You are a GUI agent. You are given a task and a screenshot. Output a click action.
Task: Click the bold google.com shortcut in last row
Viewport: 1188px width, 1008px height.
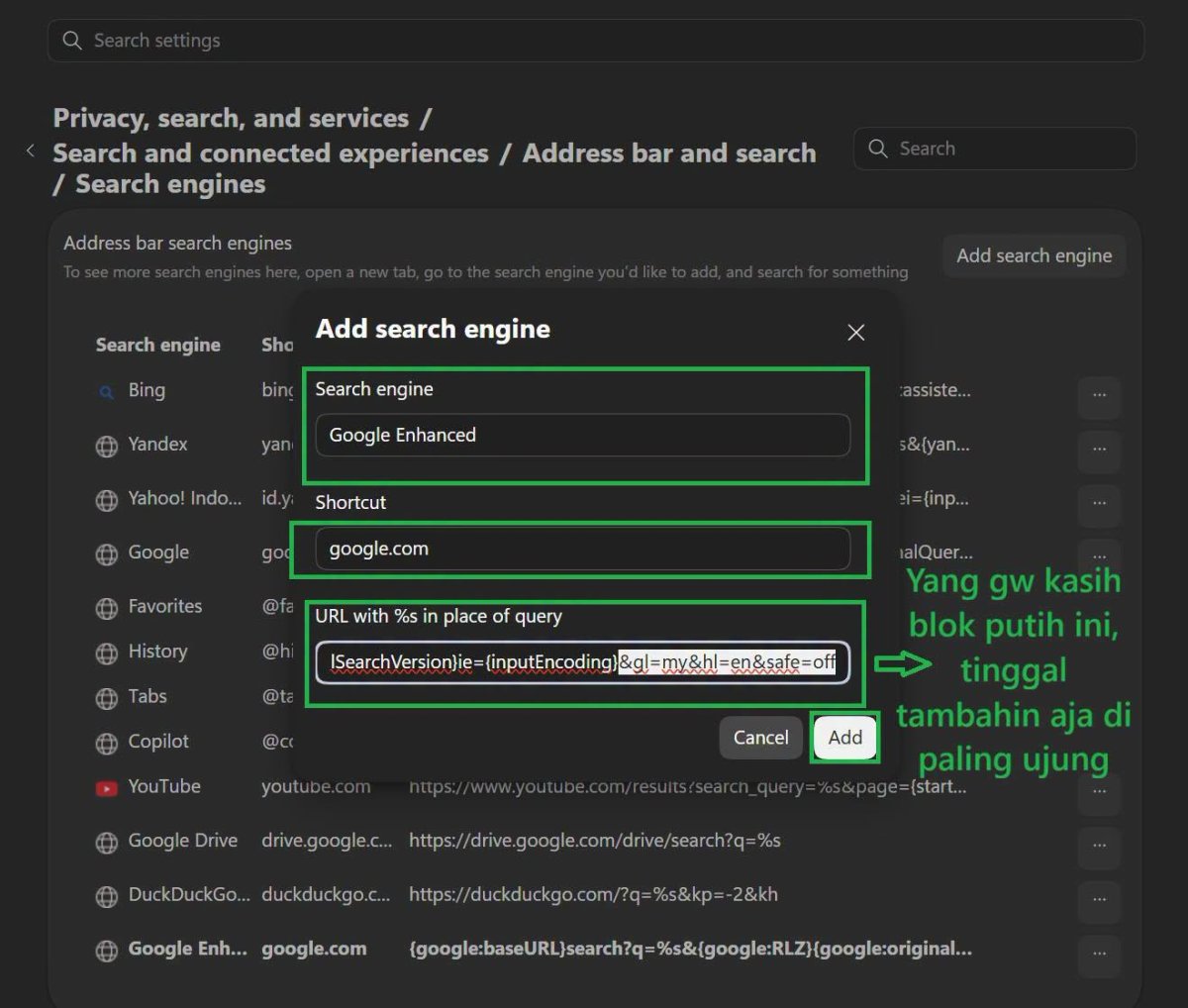click(314, 949)
